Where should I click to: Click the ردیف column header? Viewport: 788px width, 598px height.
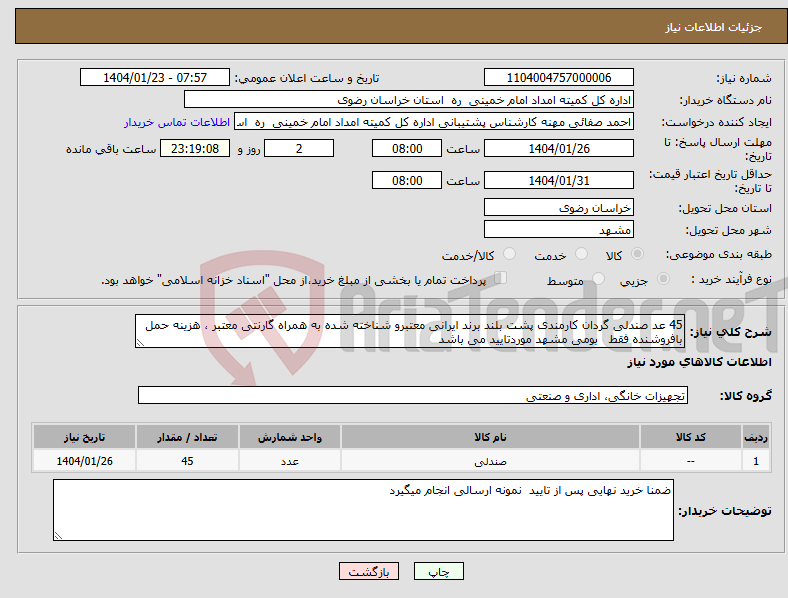[x=756, y=437]
